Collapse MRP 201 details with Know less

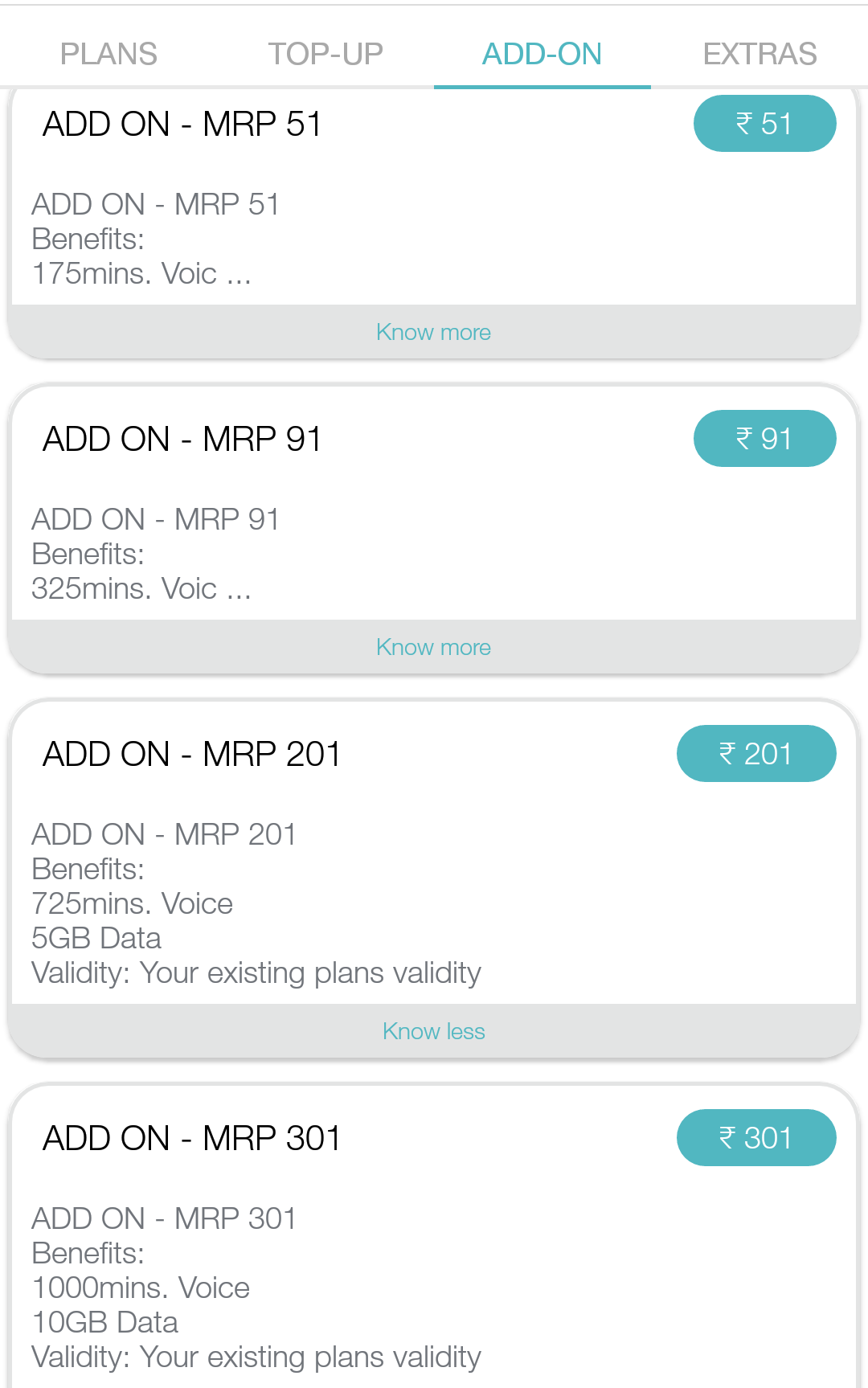tap(434, 1031)
